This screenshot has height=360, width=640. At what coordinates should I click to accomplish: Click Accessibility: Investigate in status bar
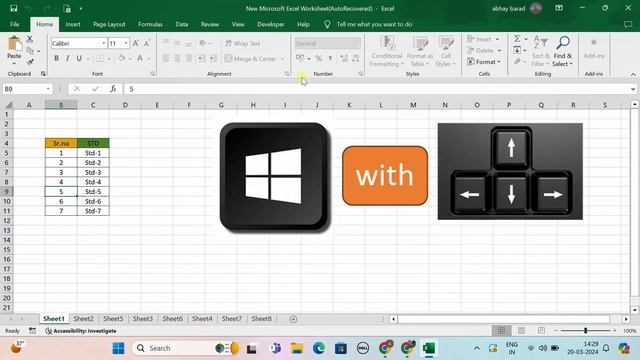tap(81, 331)
